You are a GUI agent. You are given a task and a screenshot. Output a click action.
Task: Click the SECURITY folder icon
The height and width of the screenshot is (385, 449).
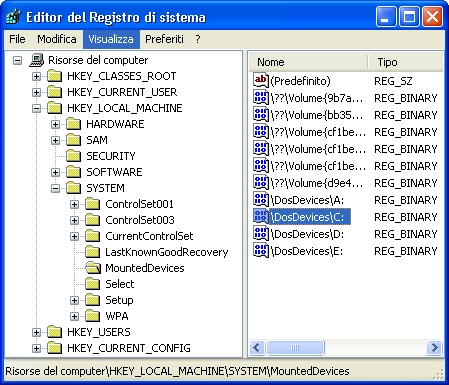(73, 156)
